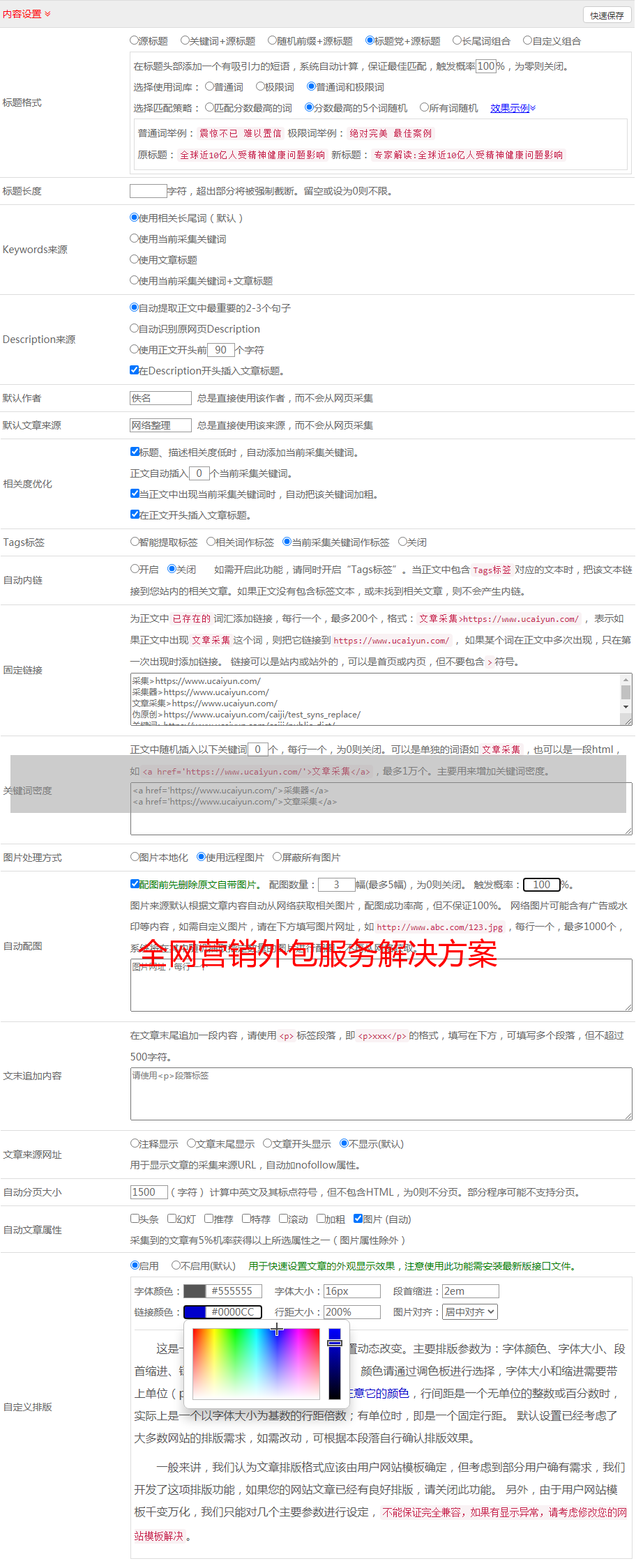Select the 源标题 title format
This screenshot has width=636, height=1568.
pos(135,40)
